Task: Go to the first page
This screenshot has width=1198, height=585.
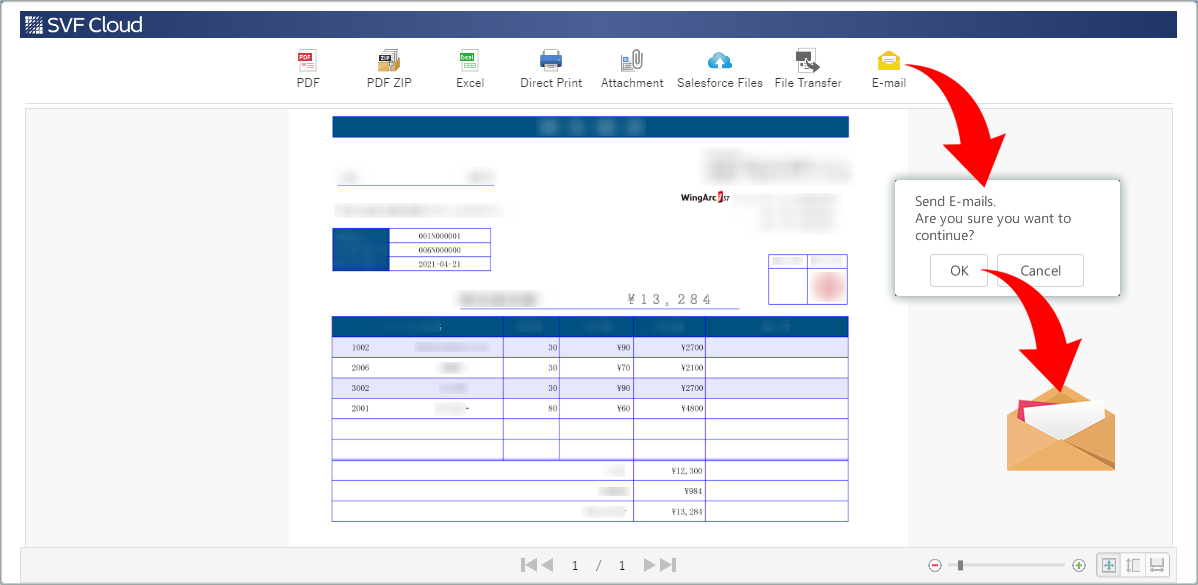Action: pos(528,565)
